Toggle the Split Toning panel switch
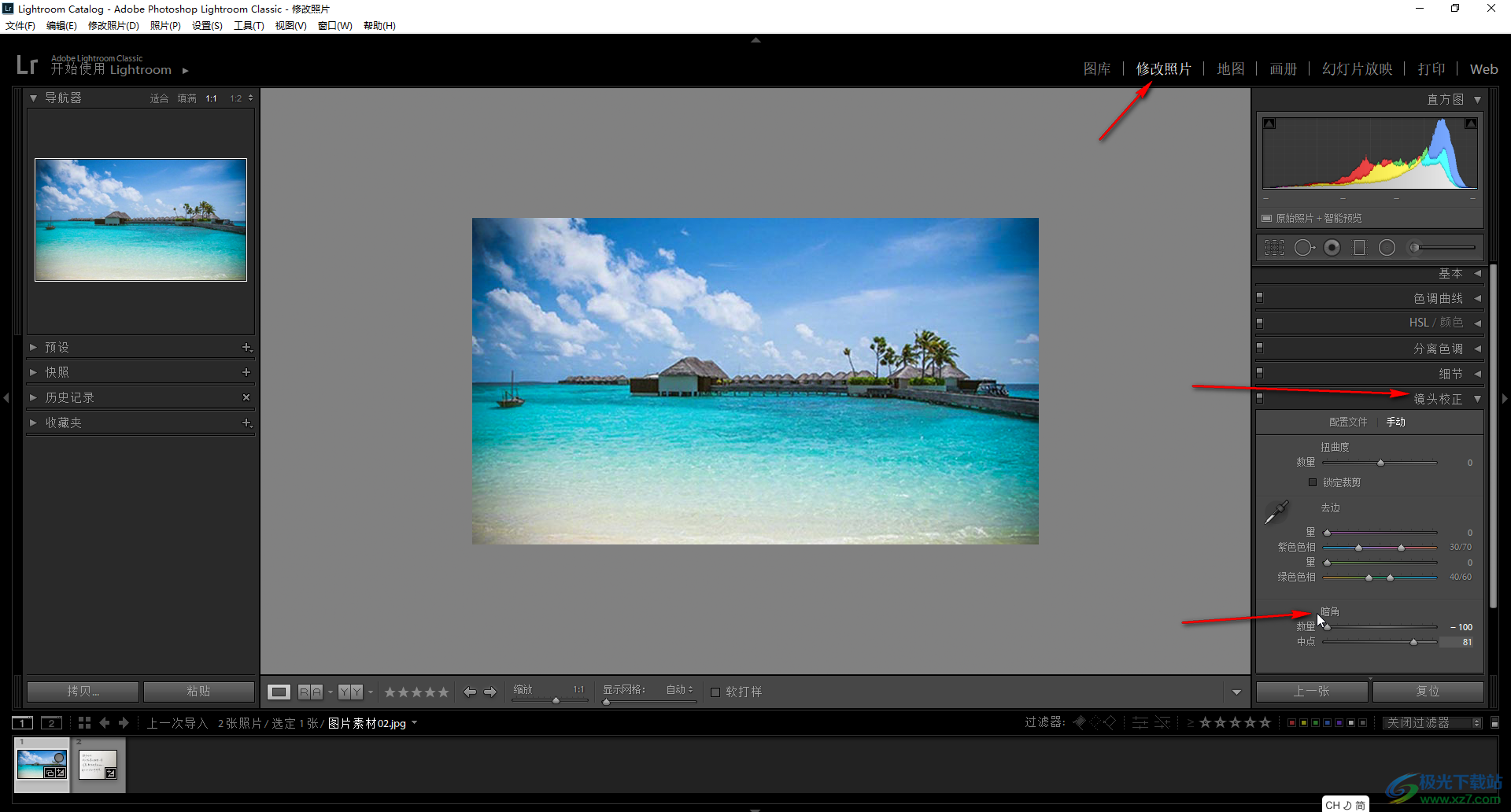Screen dimensions: 1511x812 pos(1260,348)
